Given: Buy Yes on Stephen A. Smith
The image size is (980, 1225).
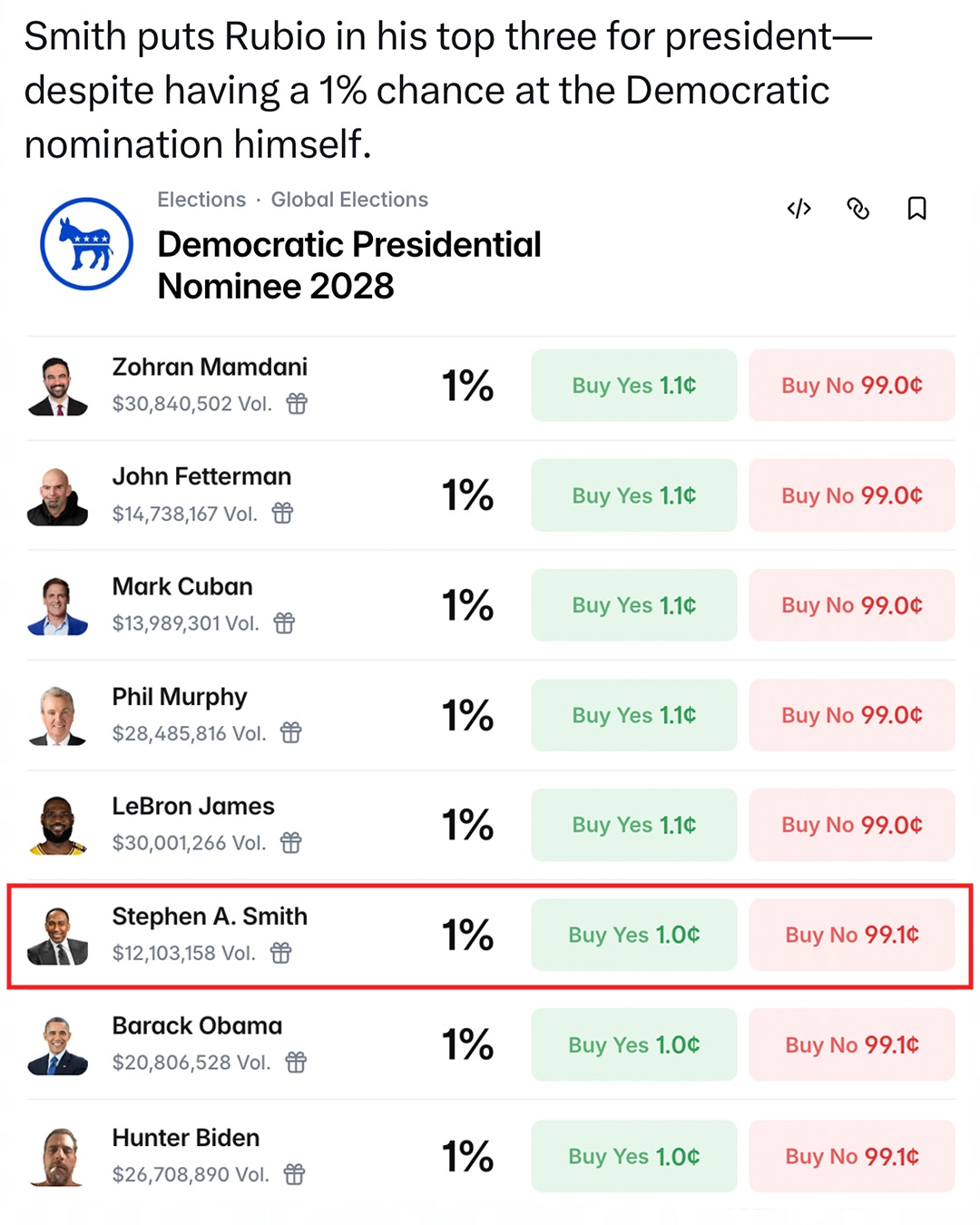Looking at the screenshot, I should tap(633, 935).
